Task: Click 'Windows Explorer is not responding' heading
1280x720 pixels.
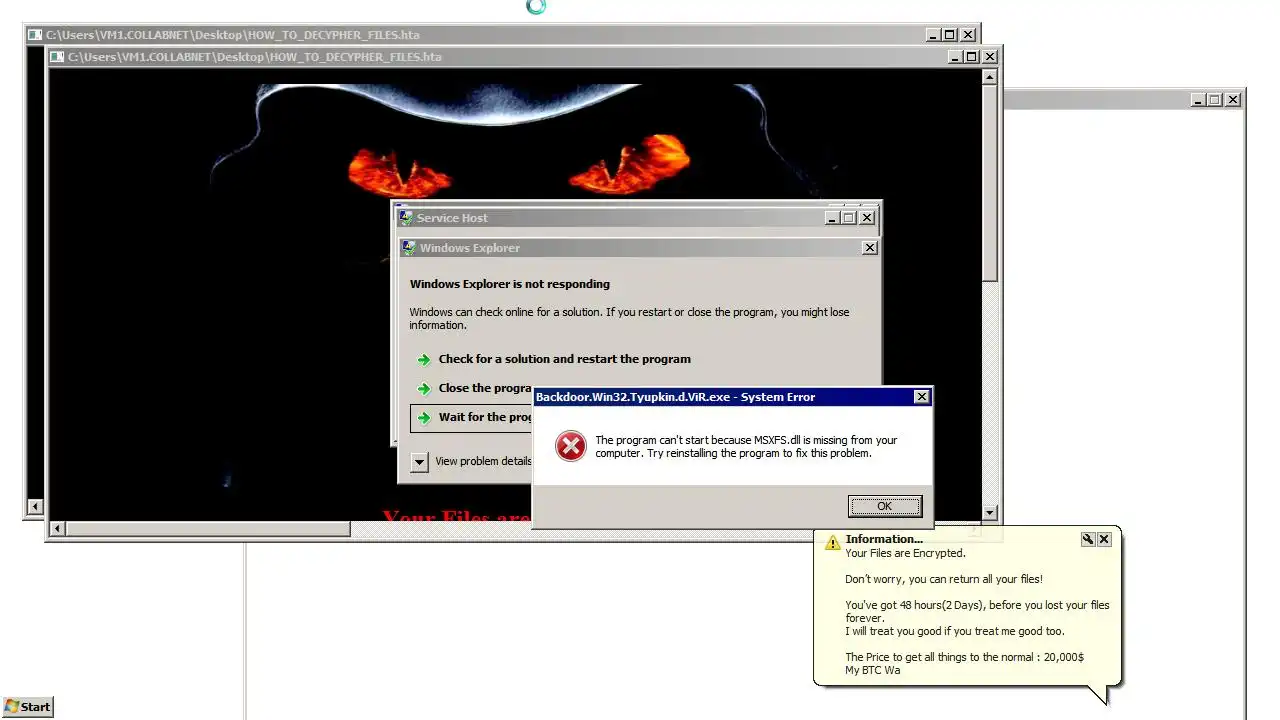Action: point(510,284)
